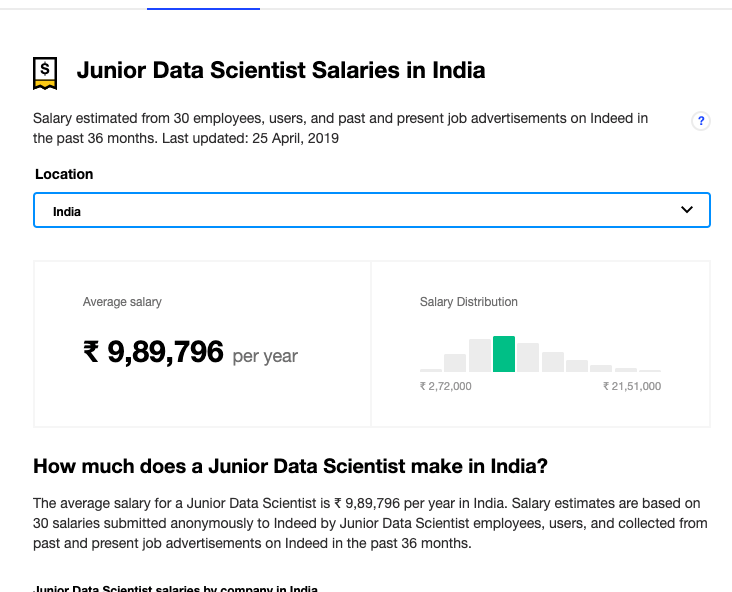732x592 pixels.
Task: Click the Average salary label
Action: pos(122,302)
